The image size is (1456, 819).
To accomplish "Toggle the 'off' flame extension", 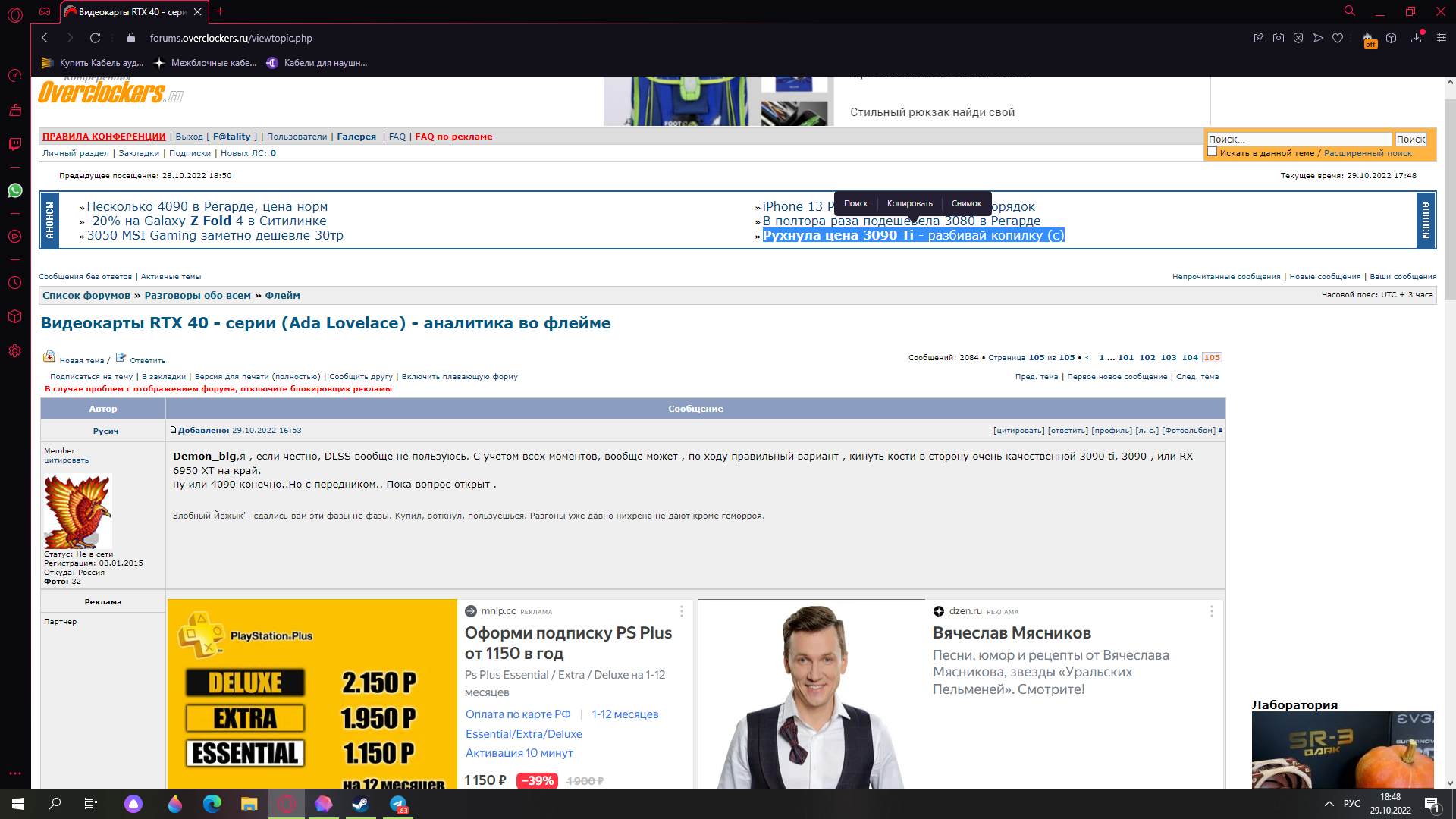I will click(1369, 39).
